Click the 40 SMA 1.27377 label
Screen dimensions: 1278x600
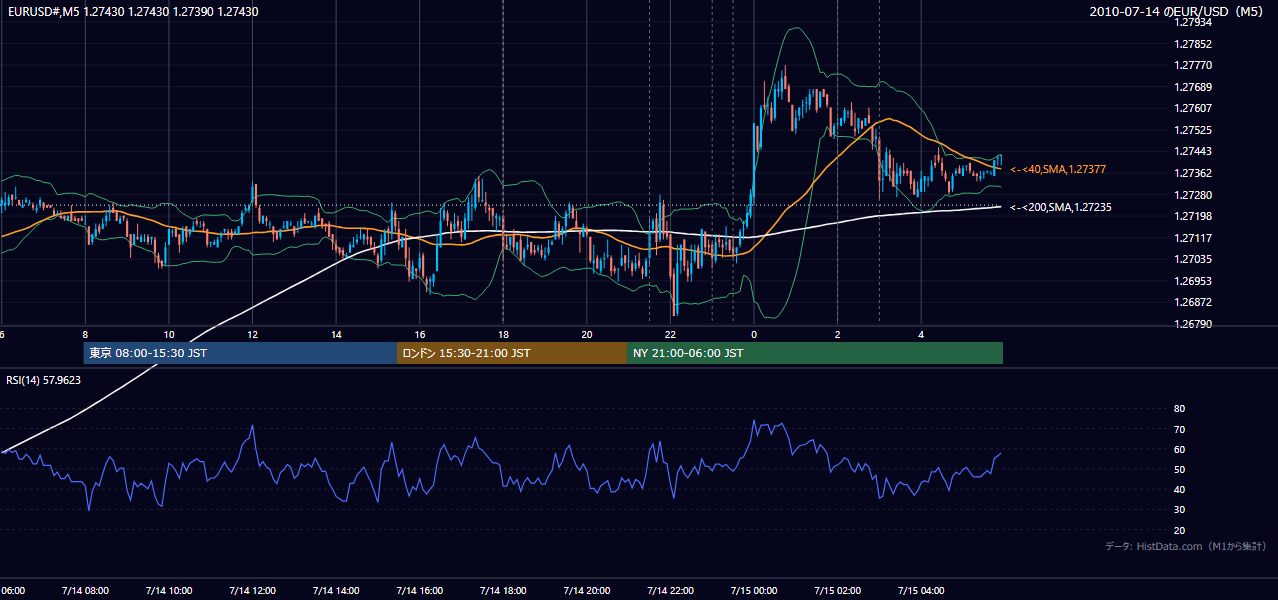pos(1057,170)
